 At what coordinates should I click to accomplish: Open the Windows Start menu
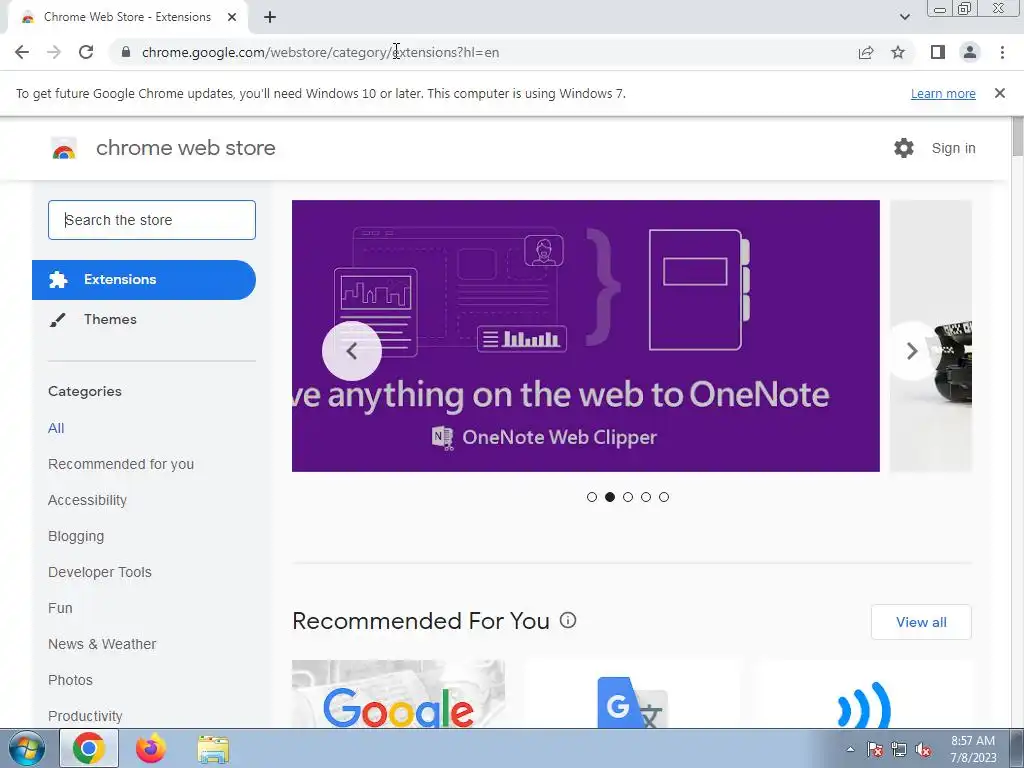[x=26, y=748]
